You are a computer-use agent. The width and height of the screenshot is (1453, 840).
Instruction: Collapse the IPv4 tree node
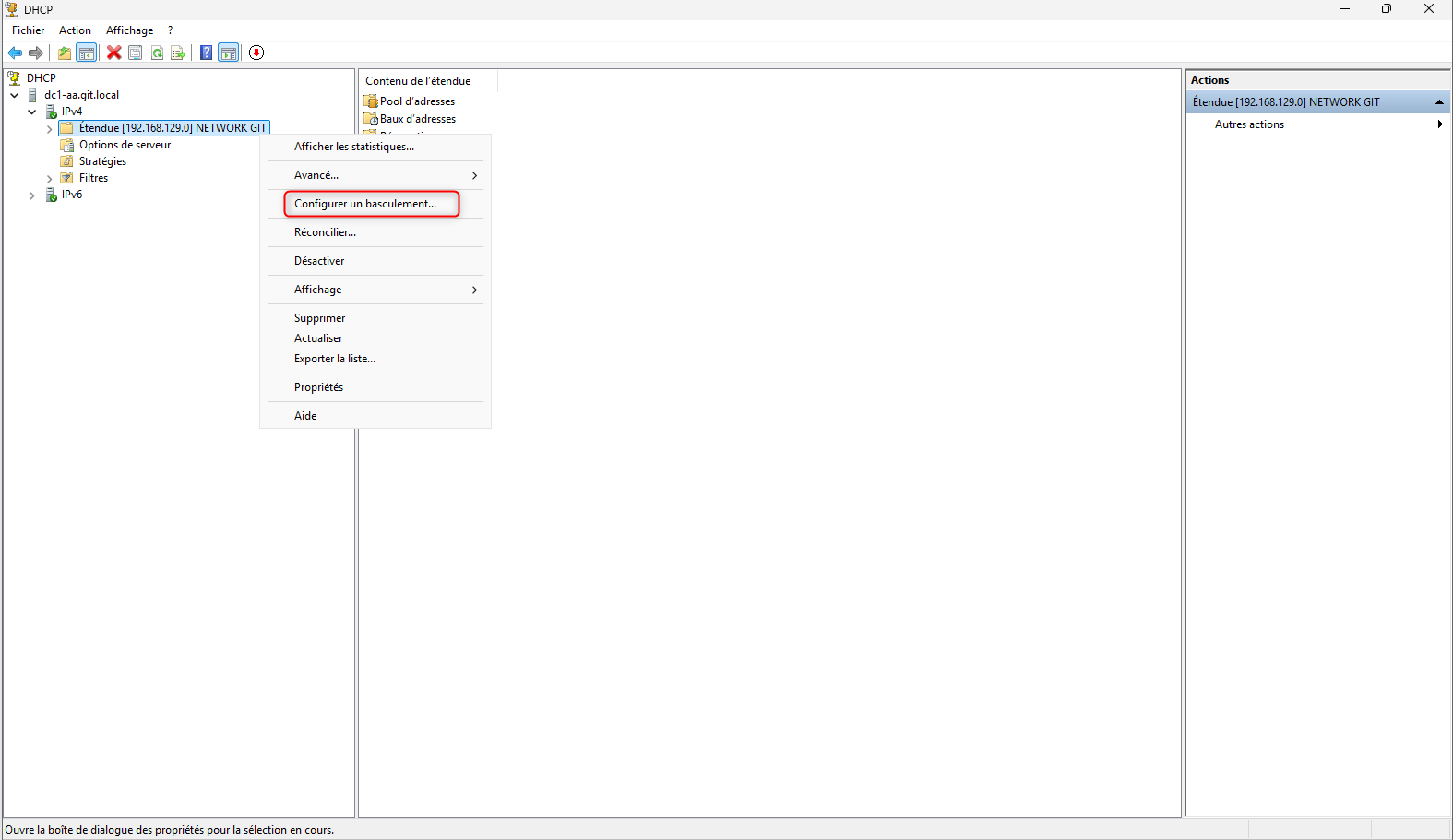[x=32, y=112]
